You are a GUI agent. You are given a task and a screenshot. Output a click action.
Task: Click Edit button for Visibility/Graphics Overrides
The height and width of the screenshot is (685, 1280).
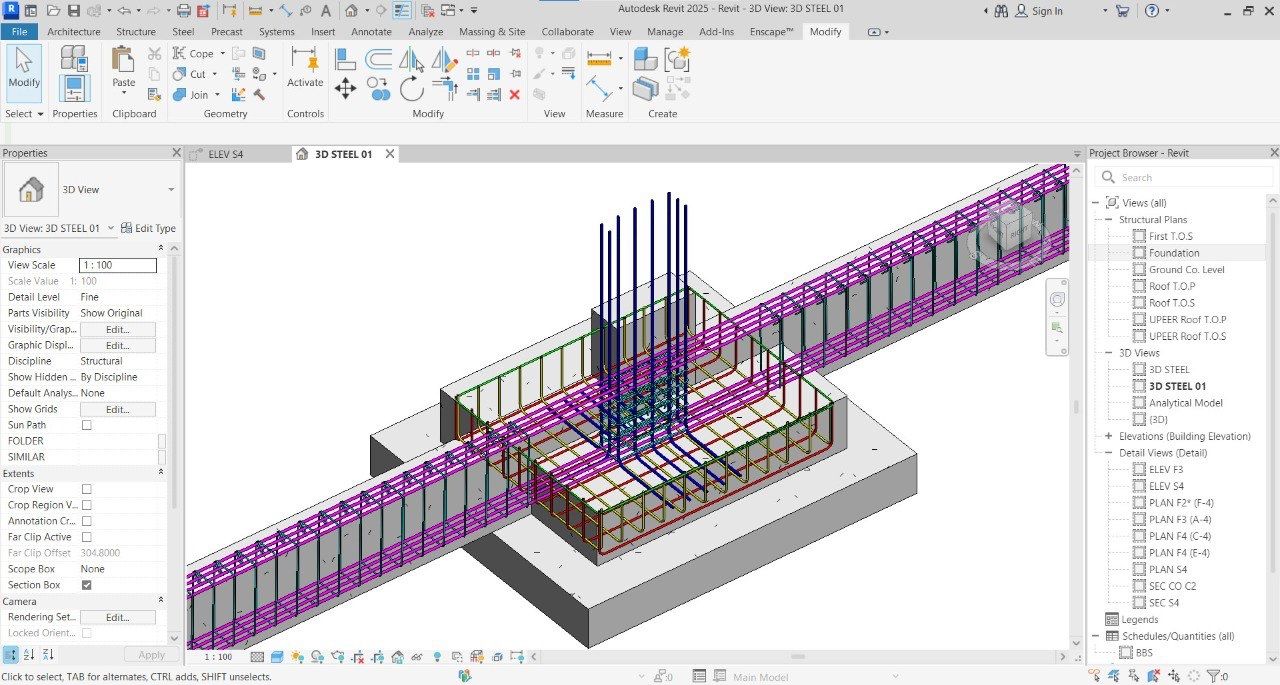pos(118,329)
